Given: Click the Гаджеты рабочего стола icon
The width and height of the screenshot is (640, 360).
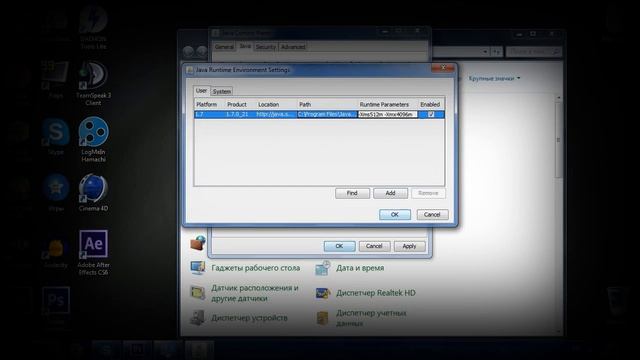Looking at the screenshot, I should point(198,268).
